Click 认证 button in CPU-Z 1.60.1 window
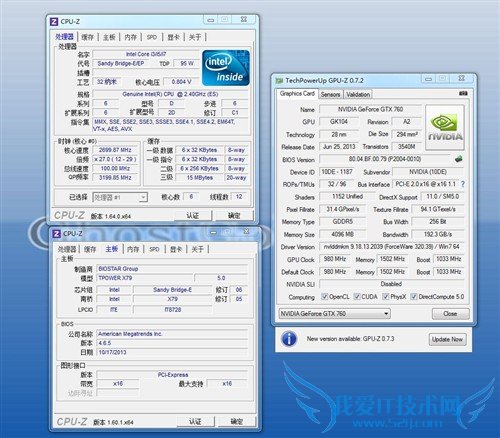 [x=195, y=422]
